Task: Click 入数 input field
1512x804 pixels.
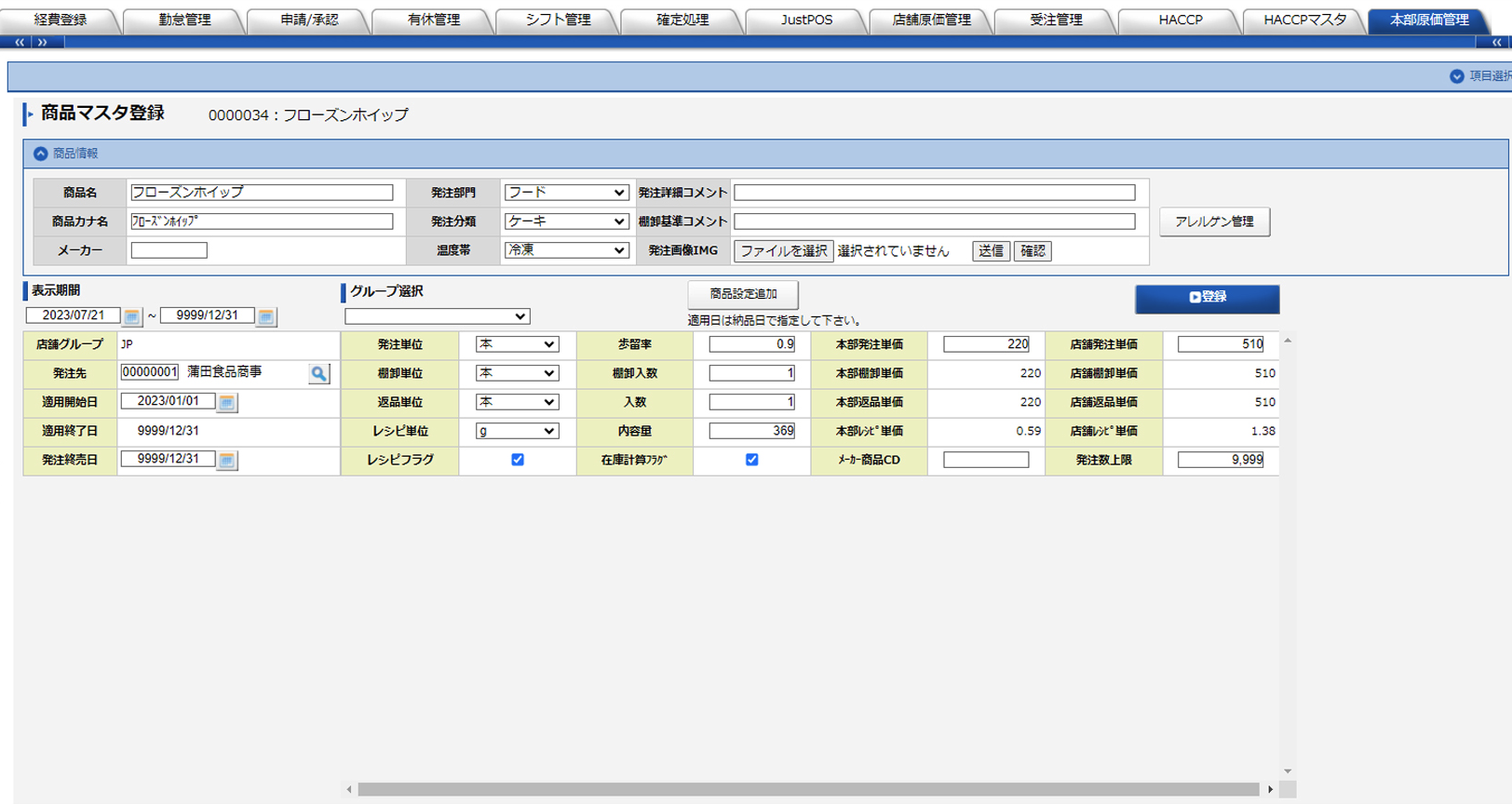Action: tap(752, 402)
